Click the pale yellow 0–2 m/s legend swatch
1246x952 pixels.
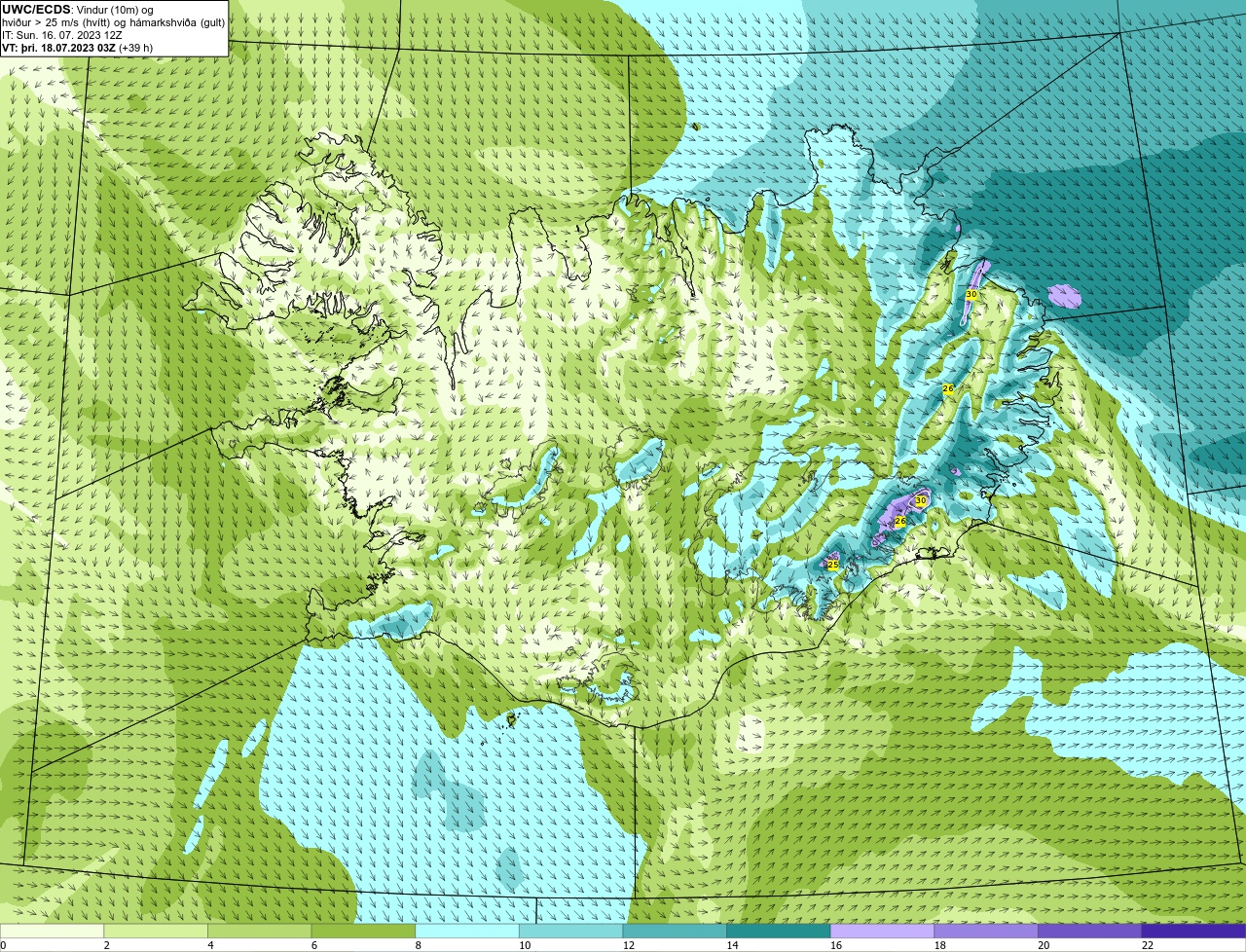pos(52,931)
